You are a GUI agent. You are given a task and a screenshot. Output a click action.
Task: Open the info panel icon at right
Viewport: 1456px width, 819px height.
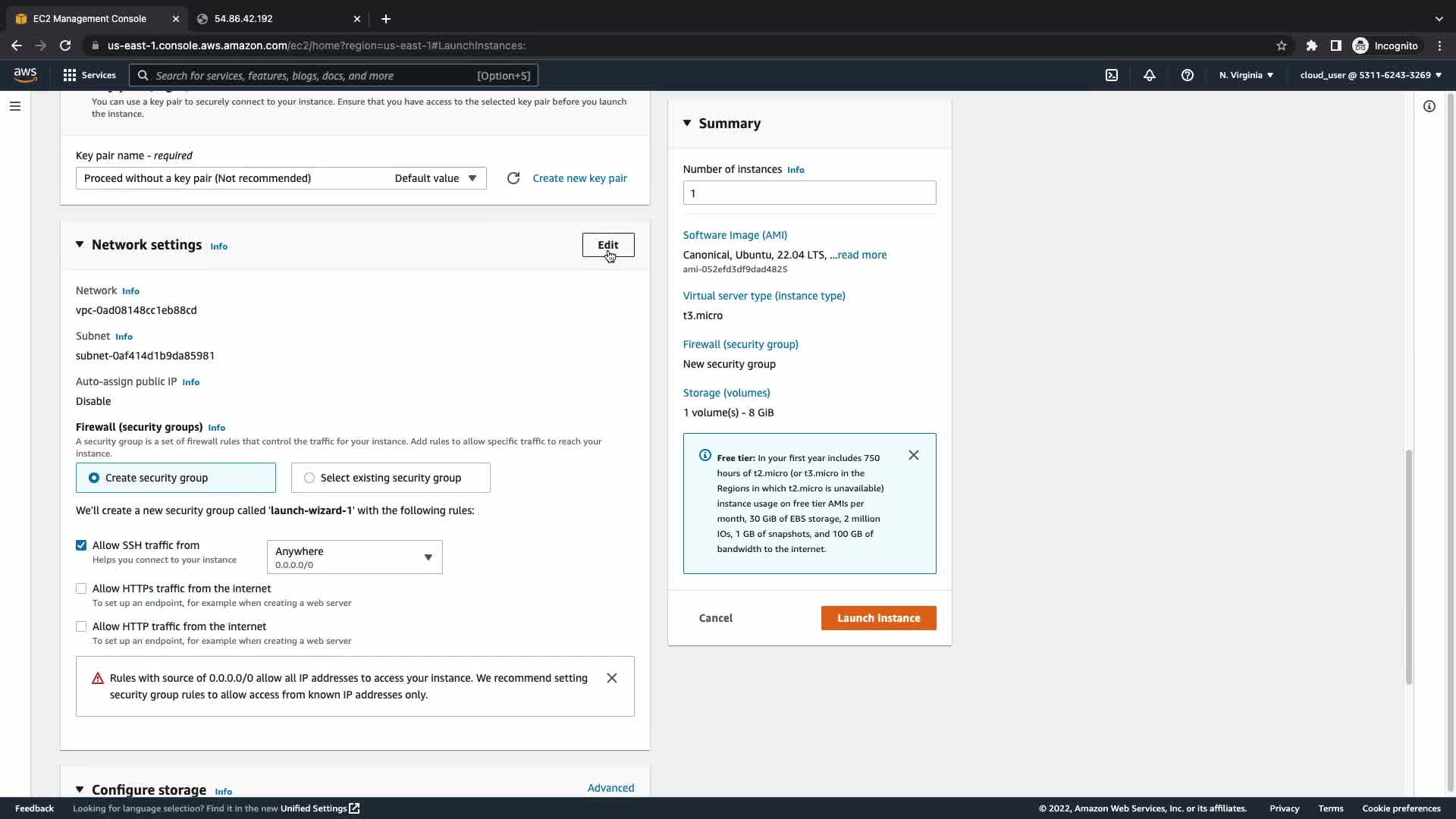coord(1429,106)
